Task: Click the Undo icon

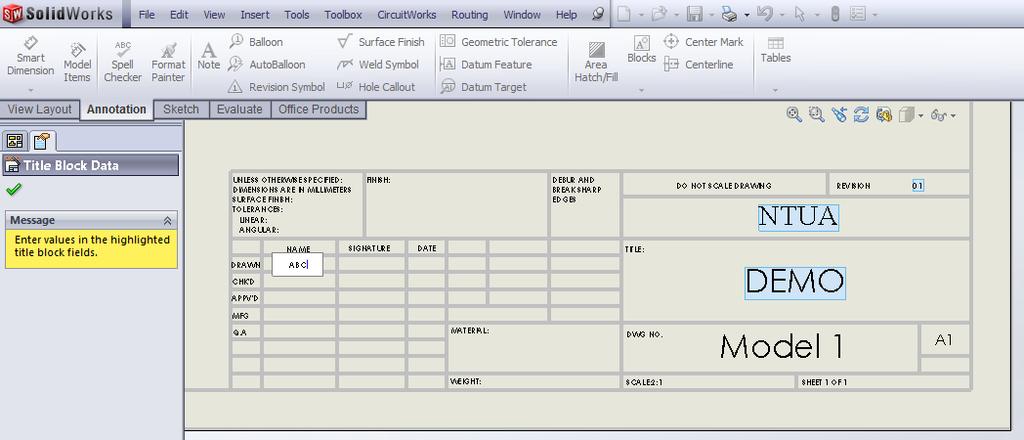Action: [765, 14]
